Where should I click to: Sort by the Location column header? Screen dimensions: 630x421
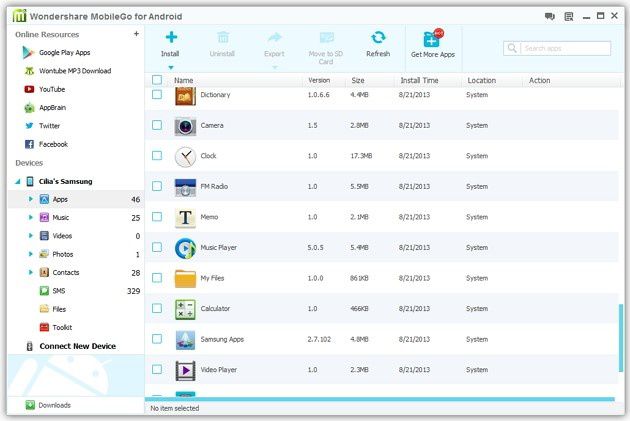481,80
